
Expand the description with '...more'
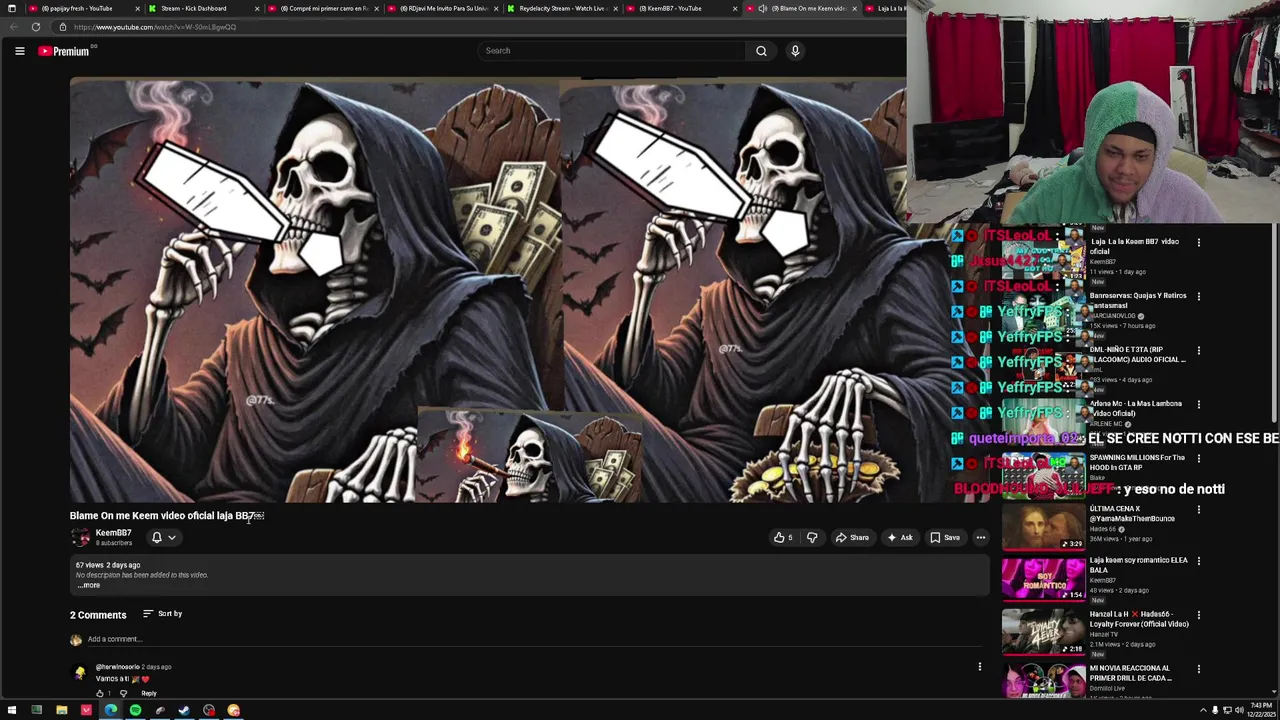tap(89, 585)
